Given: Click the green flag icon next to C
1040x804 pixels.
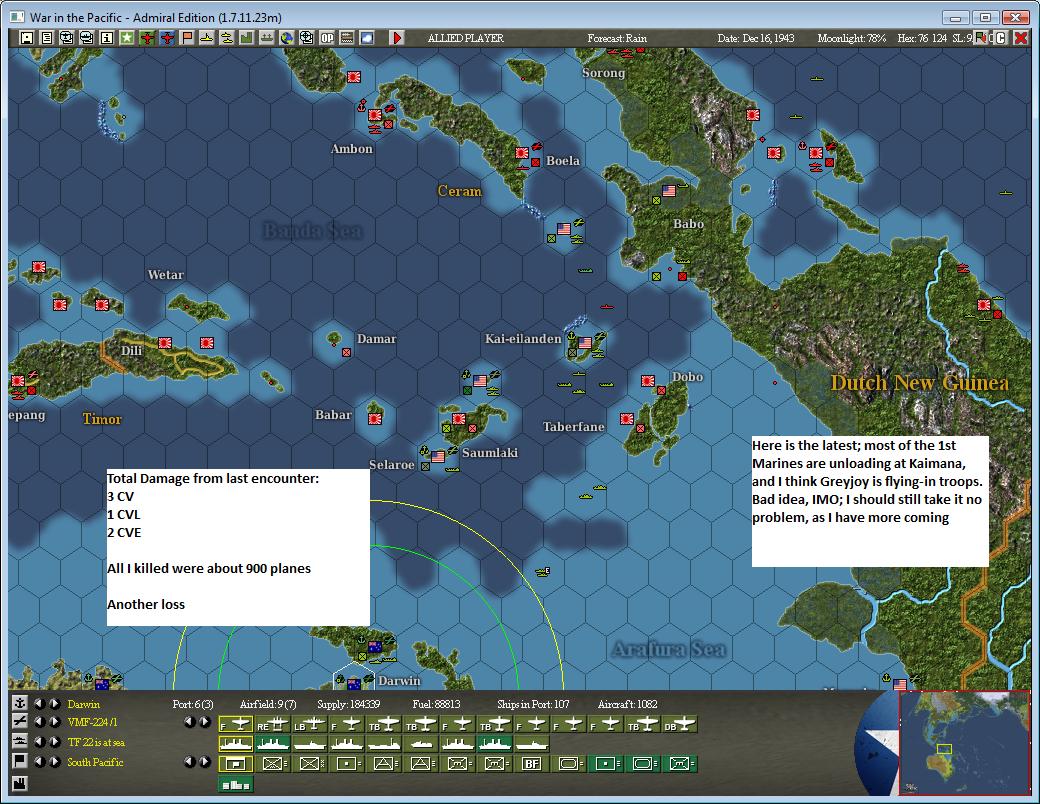Looking at the screenshot, I should click(981, 38).
